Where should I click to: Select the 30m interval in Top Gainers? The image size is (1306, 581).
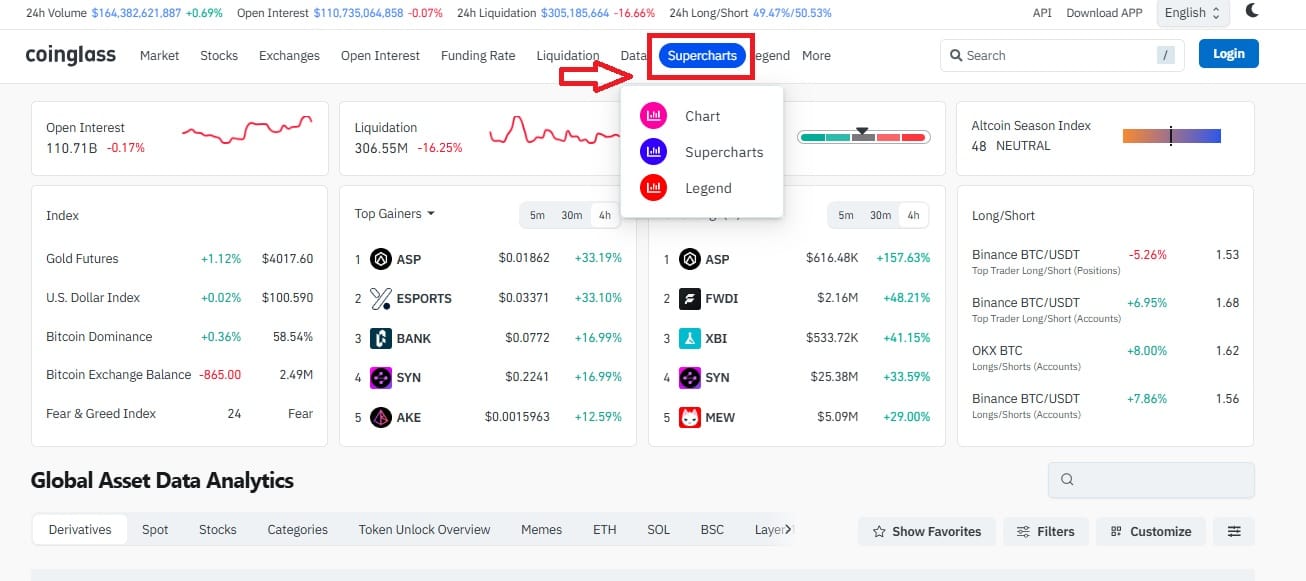click(x=571, y=215)
